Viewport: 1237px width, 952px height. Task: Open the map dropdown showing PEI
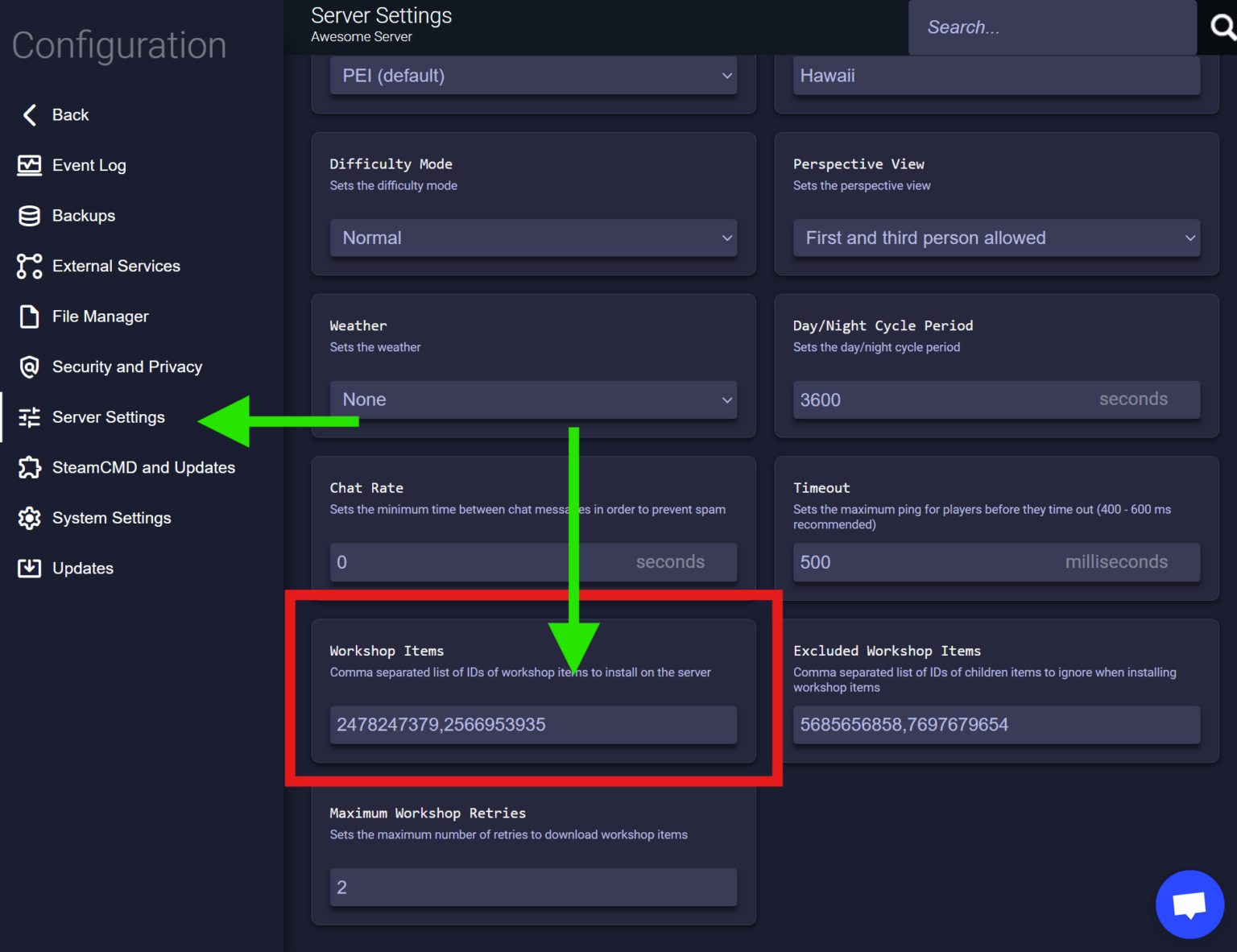coord(533,75)
